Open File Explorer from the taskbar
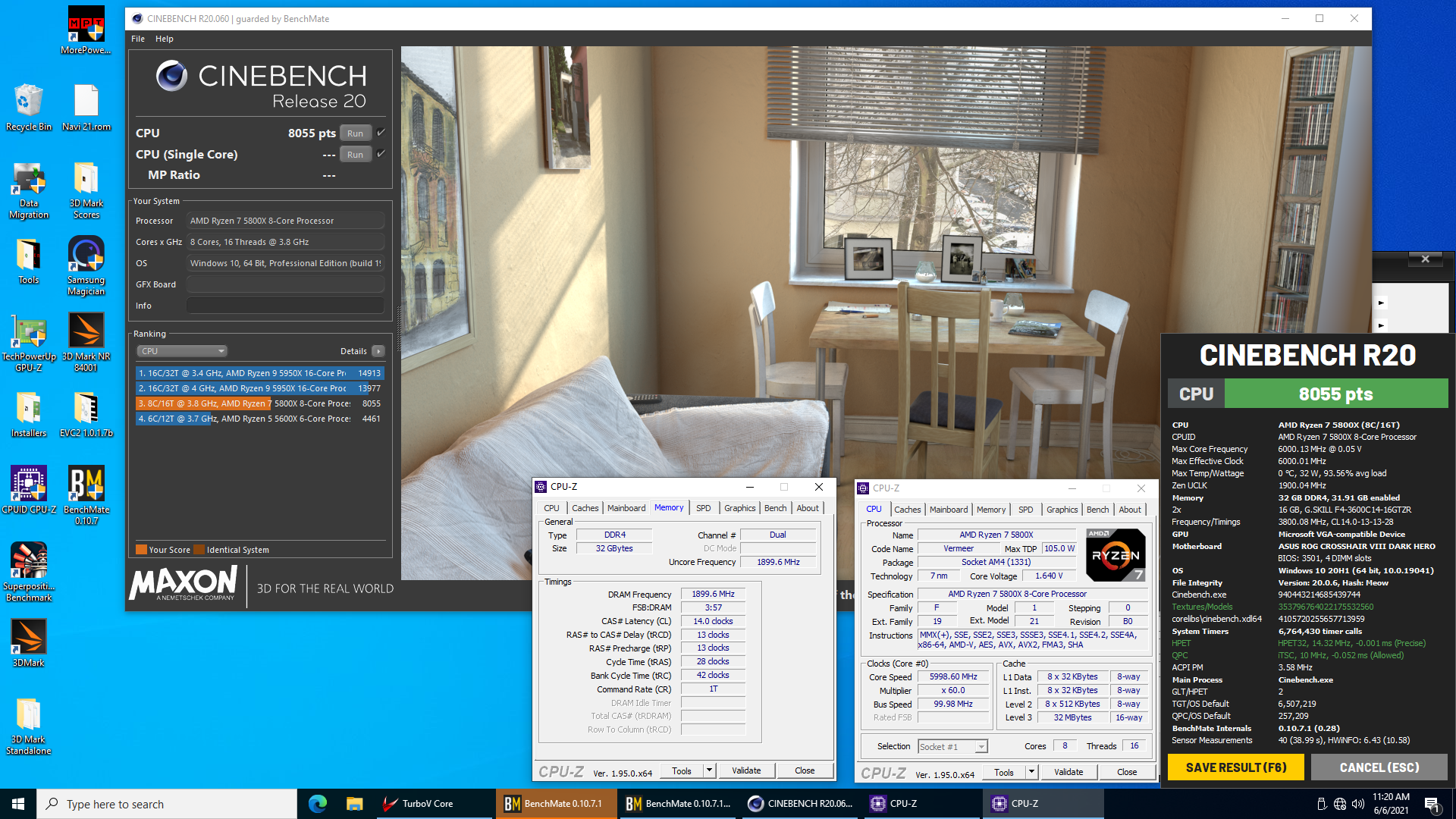Image resolution: width=1456 pixels, height=819 pixels. [354, 804]
